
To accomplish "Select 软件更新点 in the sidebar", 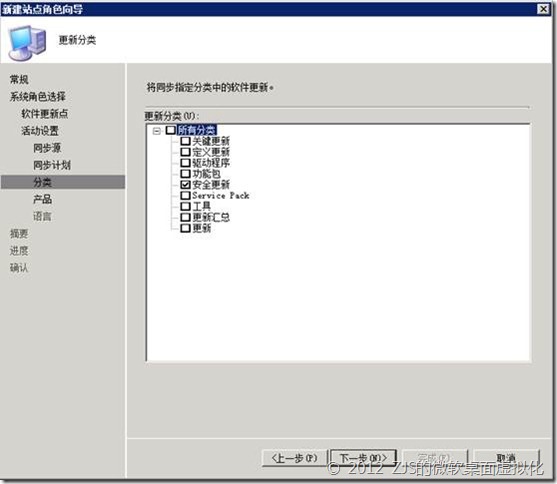I will pyautogui.click(x=44, y=114).
